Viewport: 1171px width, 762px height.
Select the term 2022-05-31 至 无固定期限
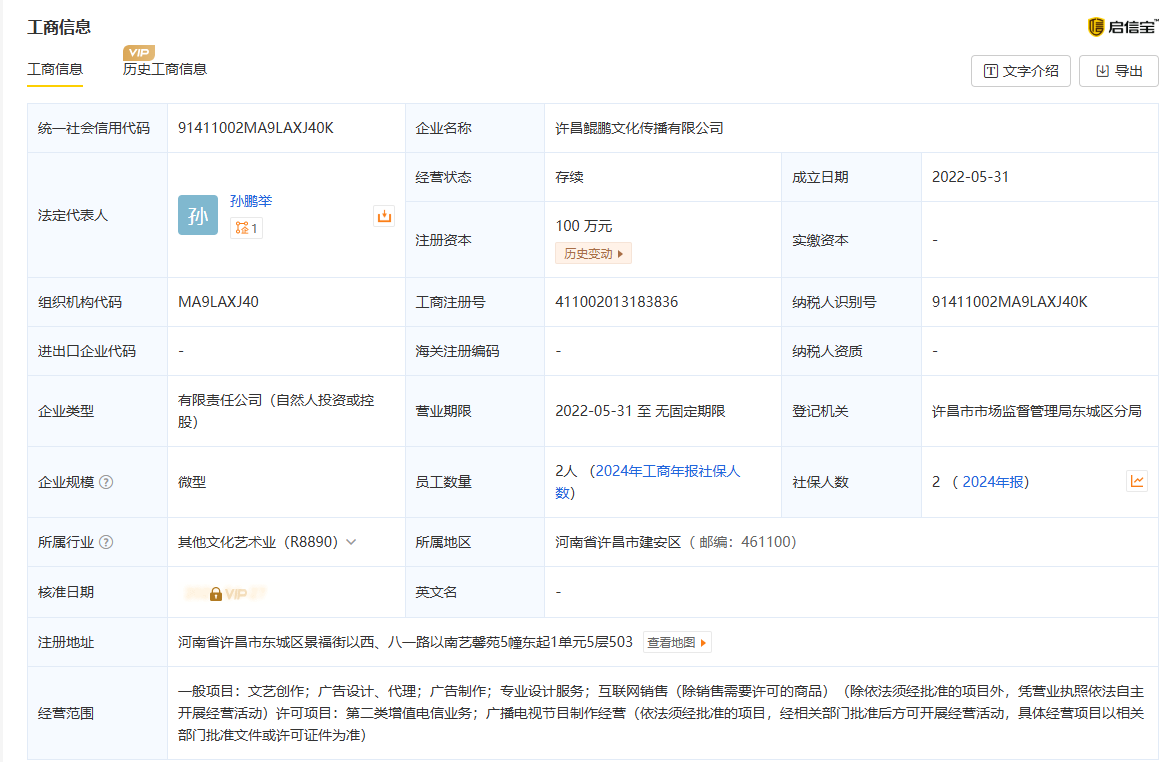coord(640,411)
